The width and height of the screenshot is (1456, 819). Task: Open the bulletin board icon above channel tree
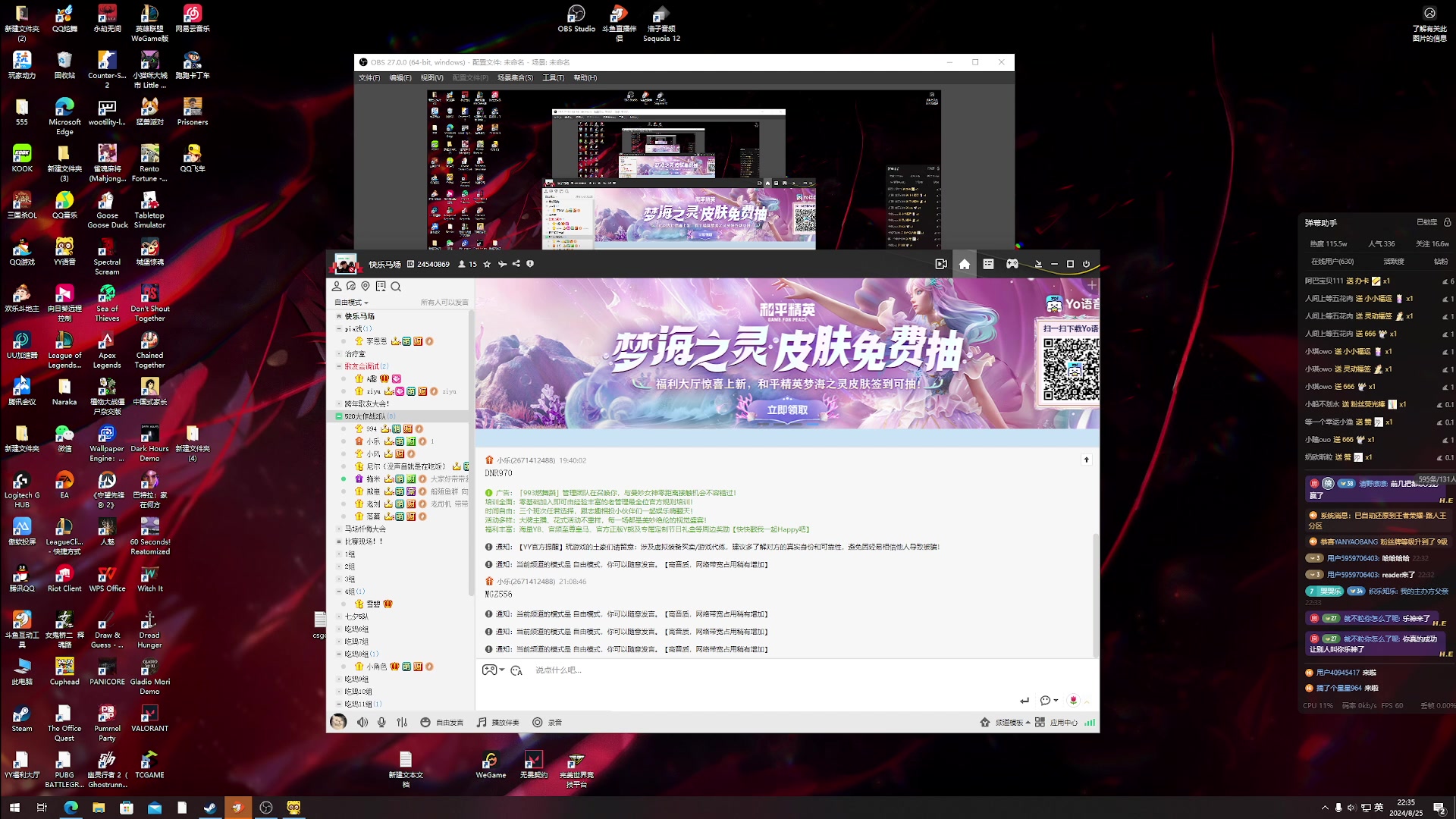tap(381, 286)
